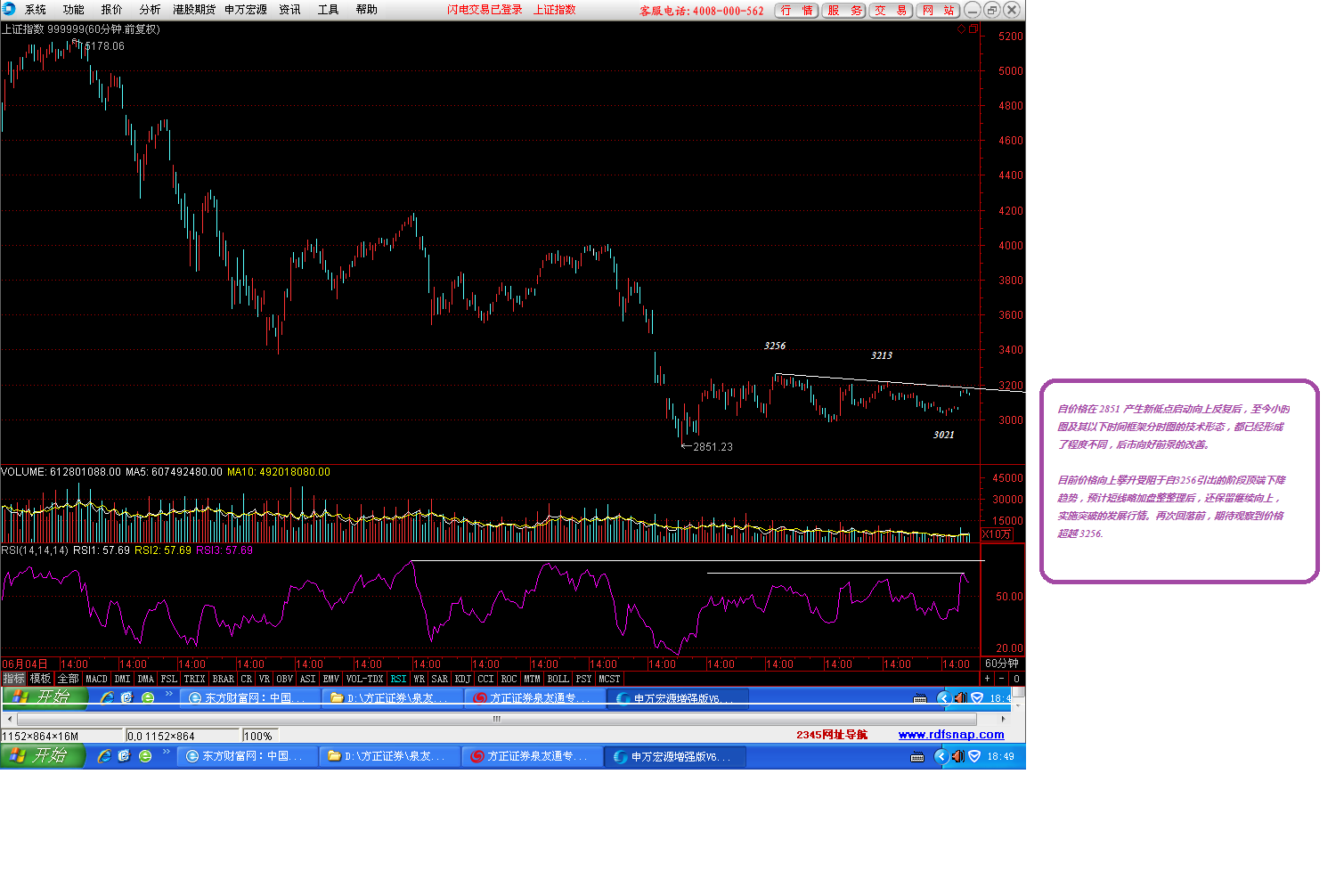
Task: Switch indicator to BOLL
Action: [x=558, y=679]
